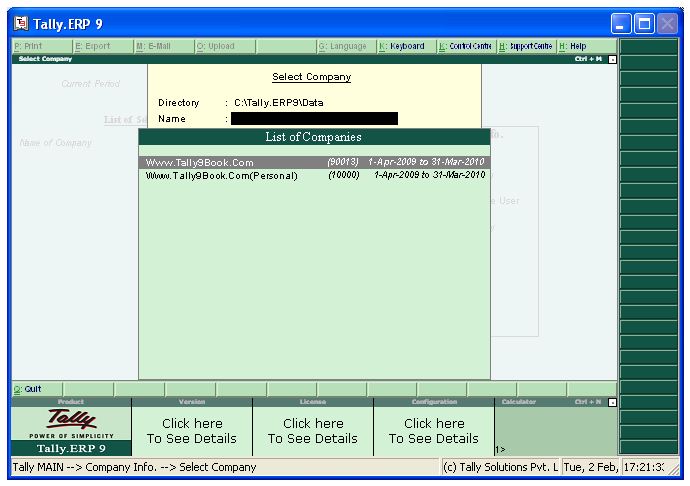The width and height of the screenshot is (690, 486).
Task: Select company Www.Tally9Book.Com (90013)
Action: pyautogui.click(x=314, y=162)
